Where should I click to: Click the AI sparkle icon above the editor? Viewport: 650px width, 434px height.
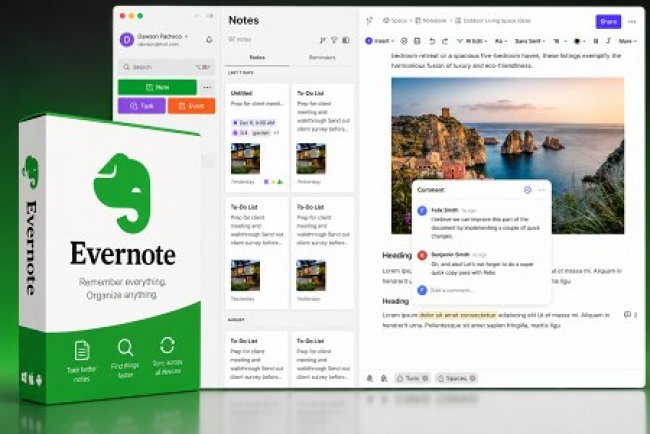tap(369, 20)
